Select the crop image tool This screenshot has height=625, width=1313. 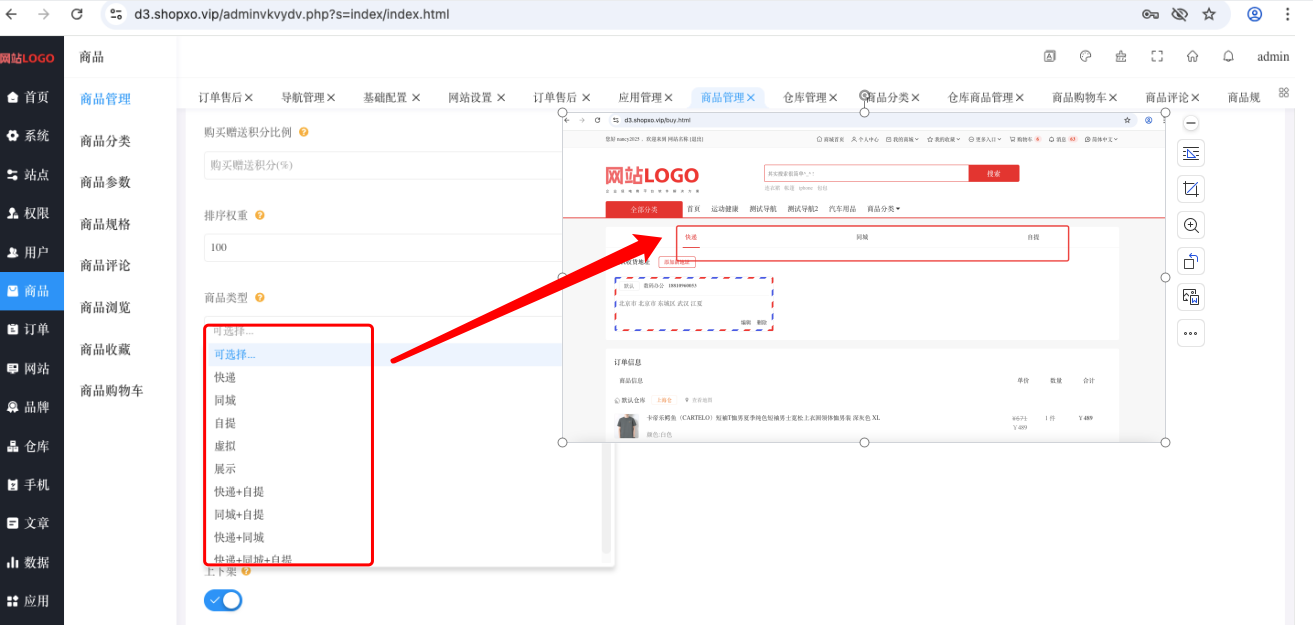coord(1191,189)
